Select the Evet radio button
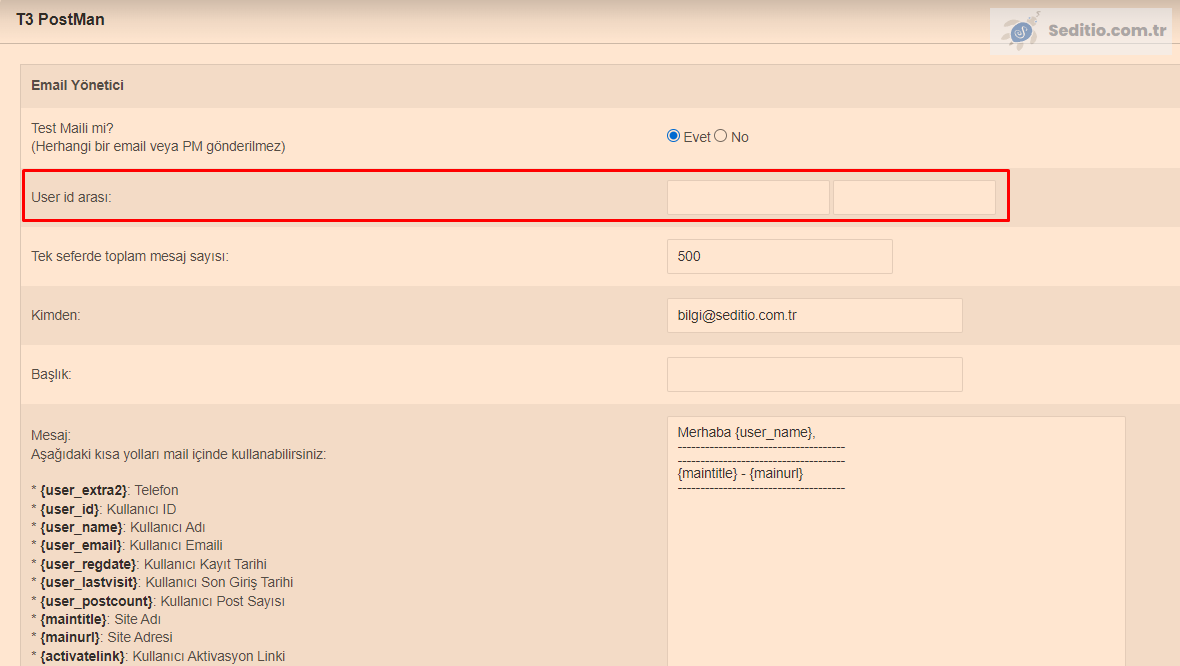This screenshot has height=666, width=1180. 673,136
